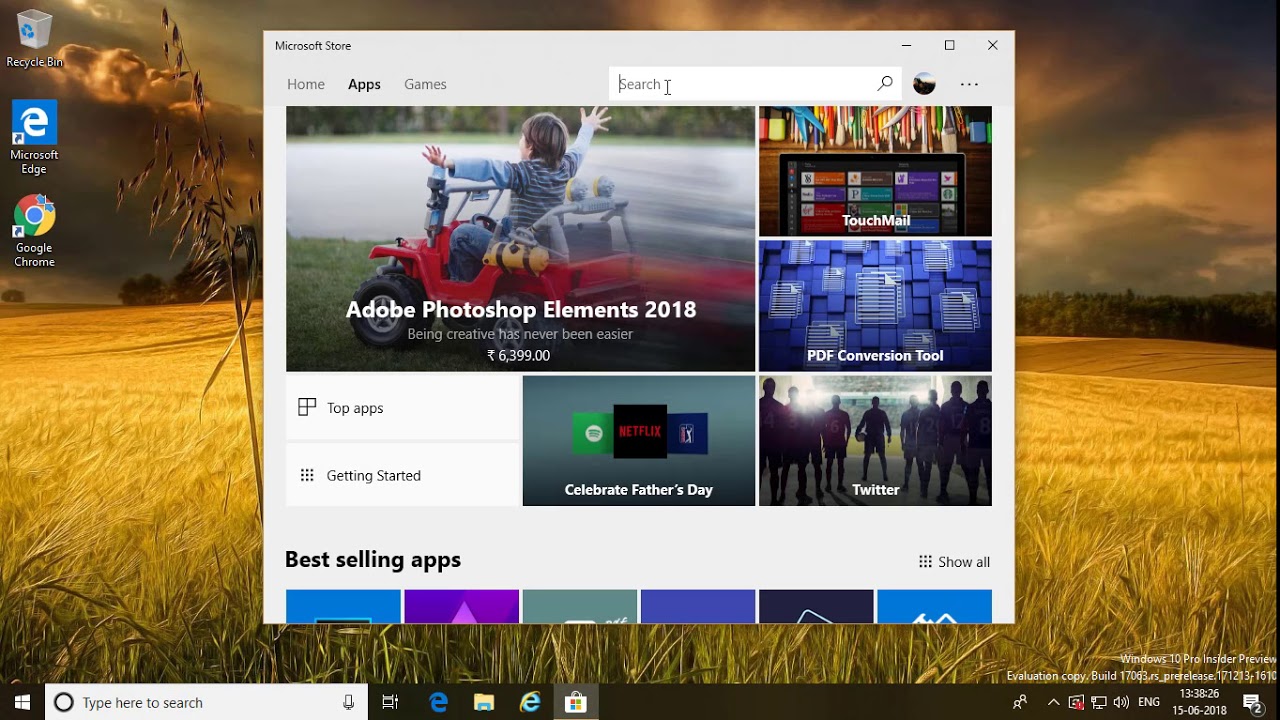Open File Explorer from the taskbar
This screenshot has width=1280, height=720.
point(484,702)
